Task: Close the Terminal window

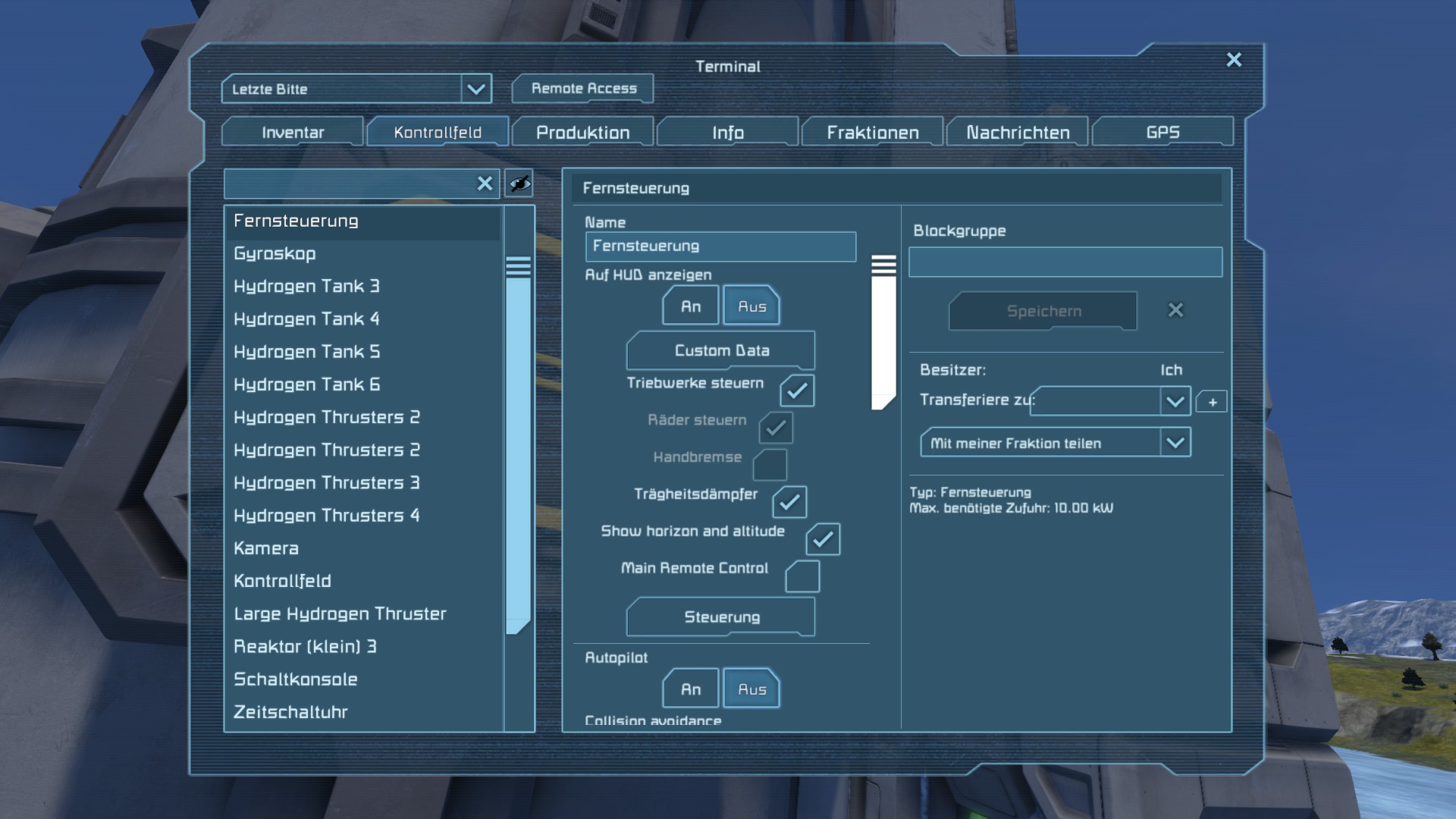Action: point(1234,60)
